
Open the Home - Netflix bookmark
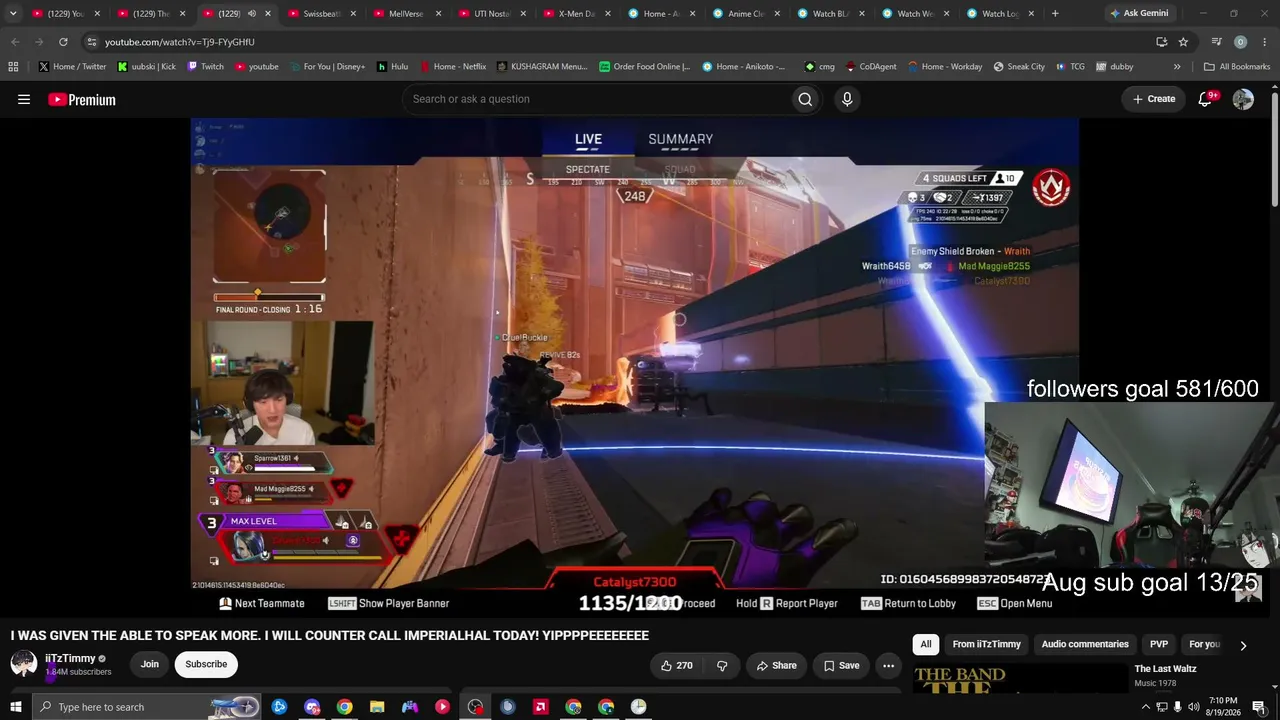pos(453,67)
